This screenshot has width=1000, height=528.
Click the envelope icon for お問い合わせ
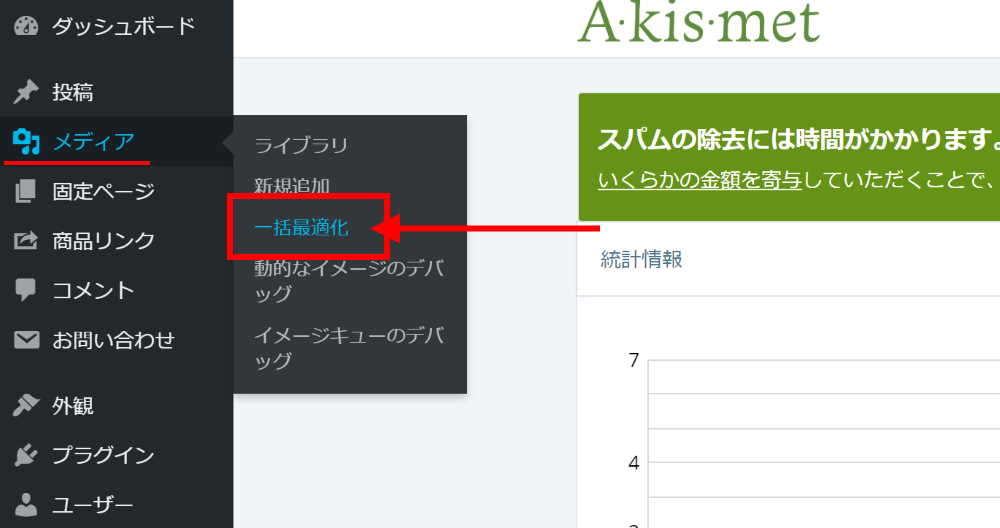coord(26,340)
